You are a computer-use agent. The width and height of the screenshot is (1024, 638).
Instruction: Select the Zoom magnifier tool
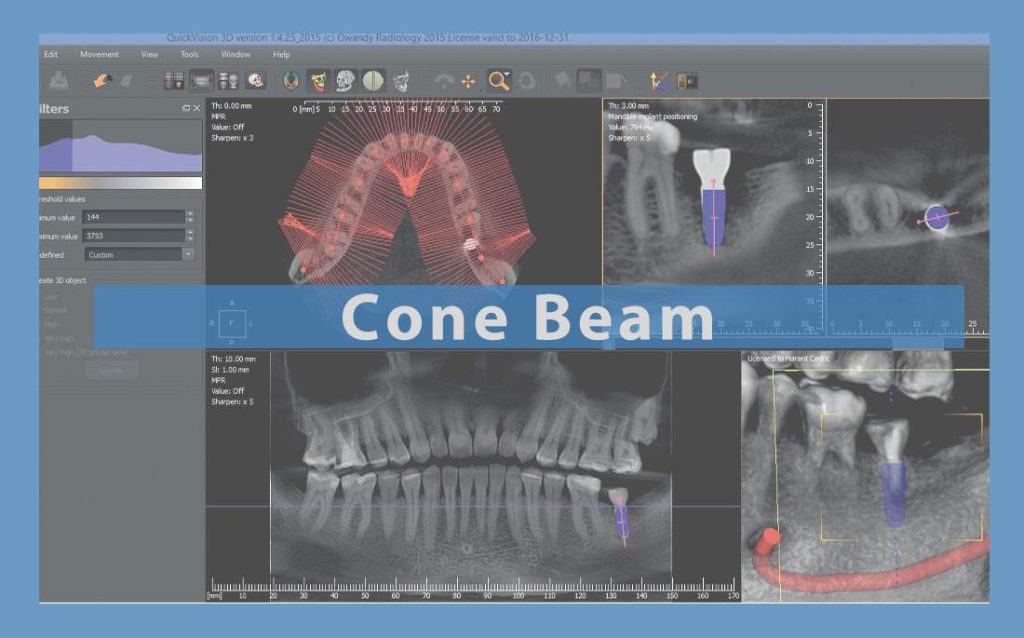click(x=499, y=78)
